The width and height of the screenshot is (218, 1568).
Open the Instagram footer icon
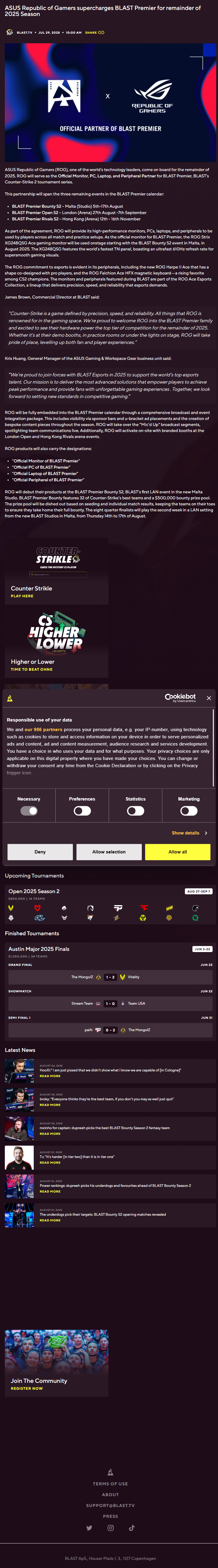(x=110, y=1528)
